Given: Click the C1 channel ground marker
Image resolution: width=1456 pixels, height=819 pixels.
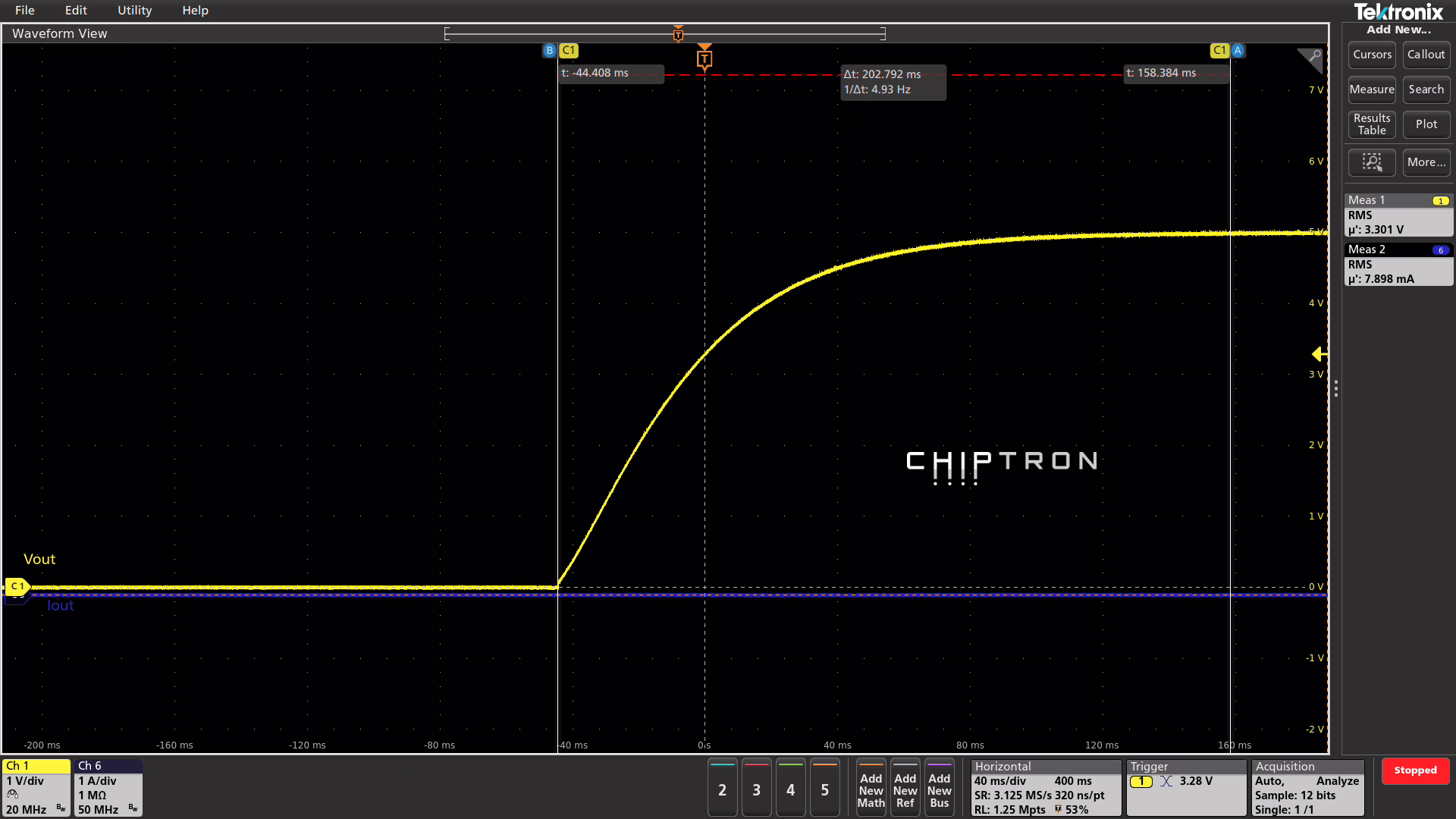Looking at the screenshot, I should point(16,586).
